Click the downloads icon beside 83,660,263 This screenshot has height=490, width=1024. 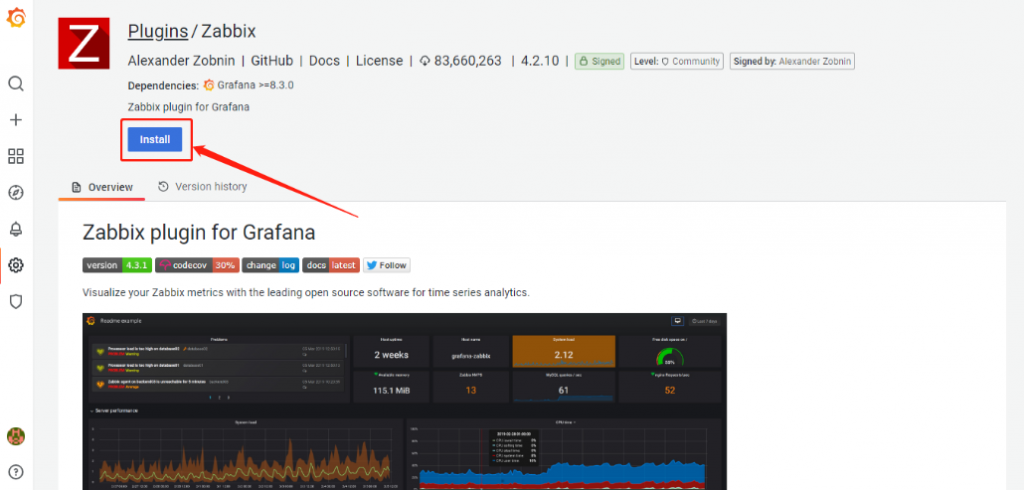coord(424,61)
